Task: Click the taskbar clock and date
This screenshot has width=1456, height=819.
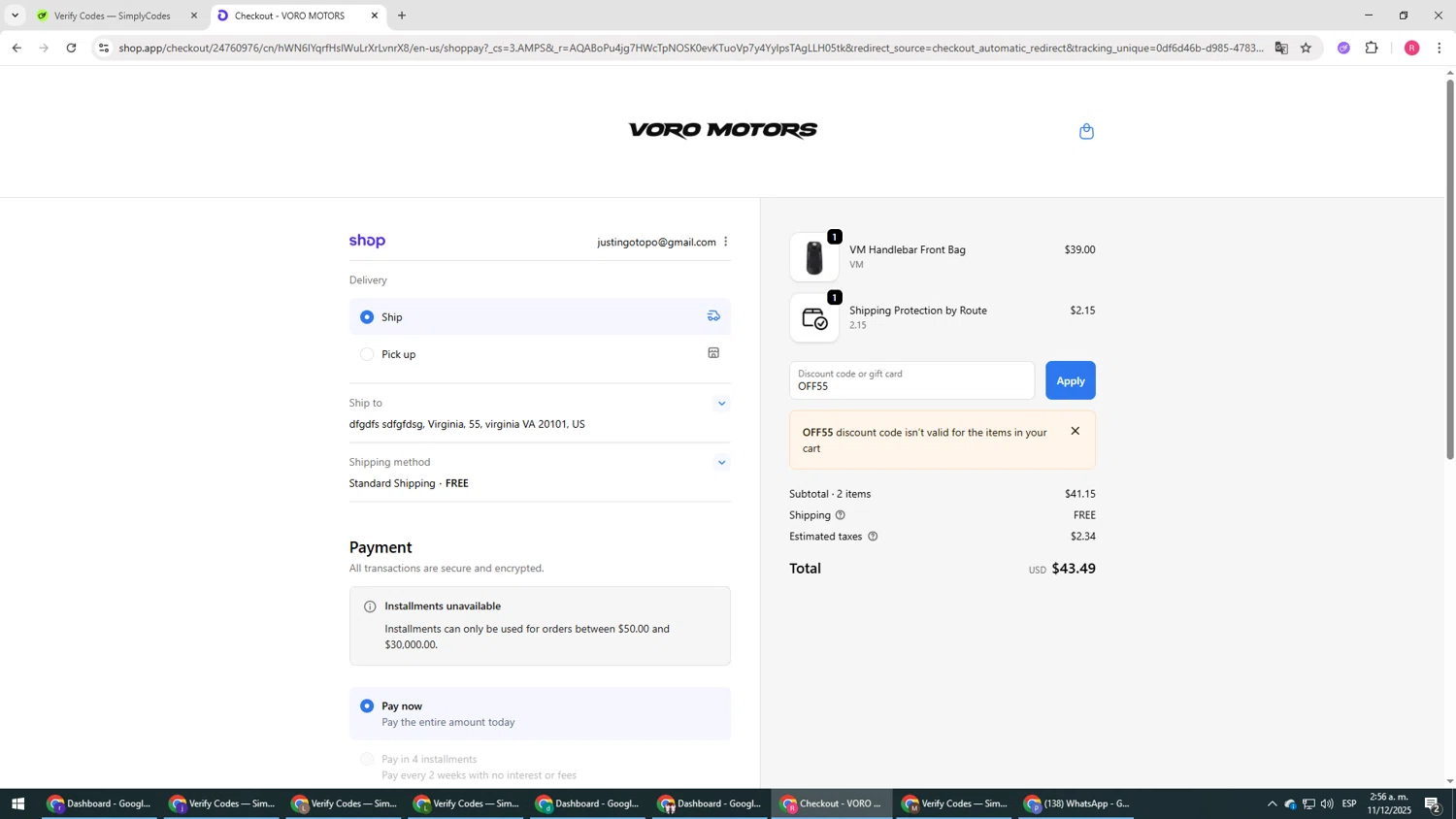Action: (1388, 803)
